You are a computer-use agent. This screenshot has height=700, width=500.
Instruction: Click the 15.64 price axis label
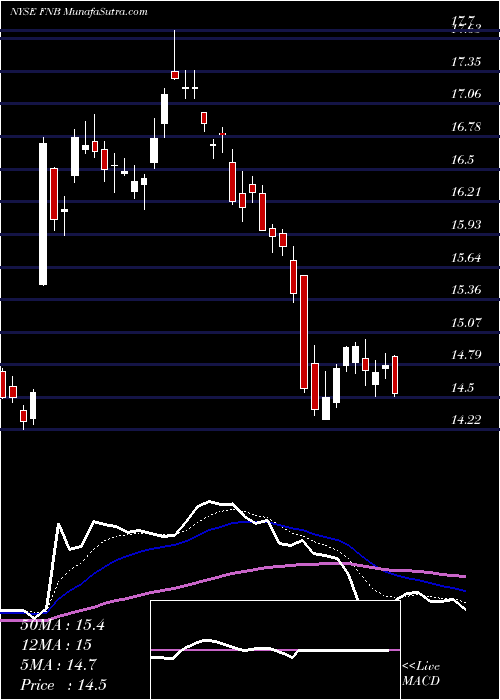tap(466, 258)
